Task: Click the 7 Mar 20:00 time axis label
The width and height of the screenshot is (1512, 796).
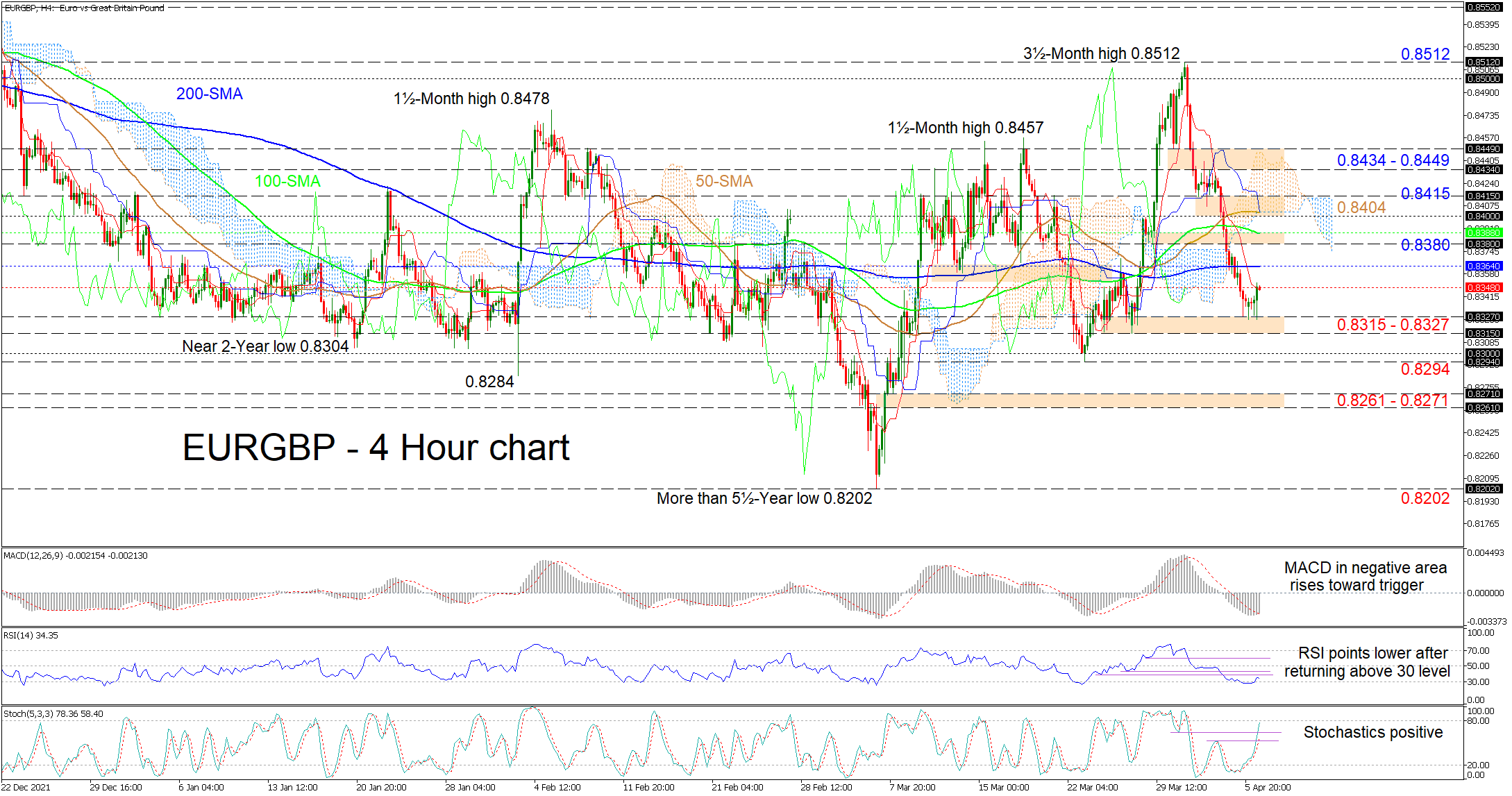Action: 912,788
